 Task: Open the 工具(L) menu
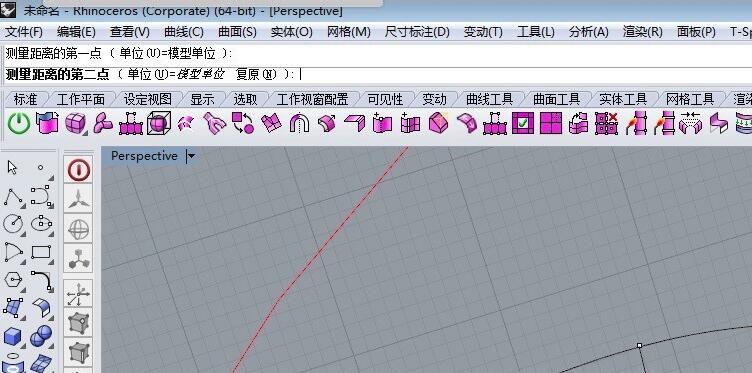tap(536, 32)
